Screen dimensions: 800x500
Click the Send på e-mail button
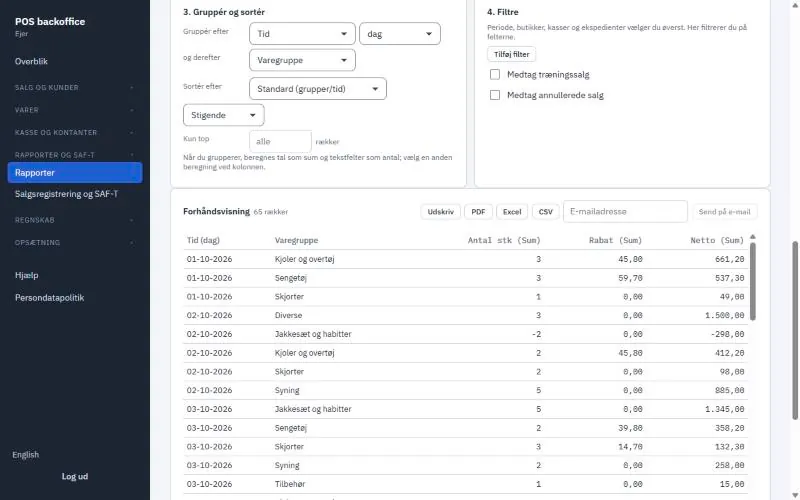(x=724, y=212)
